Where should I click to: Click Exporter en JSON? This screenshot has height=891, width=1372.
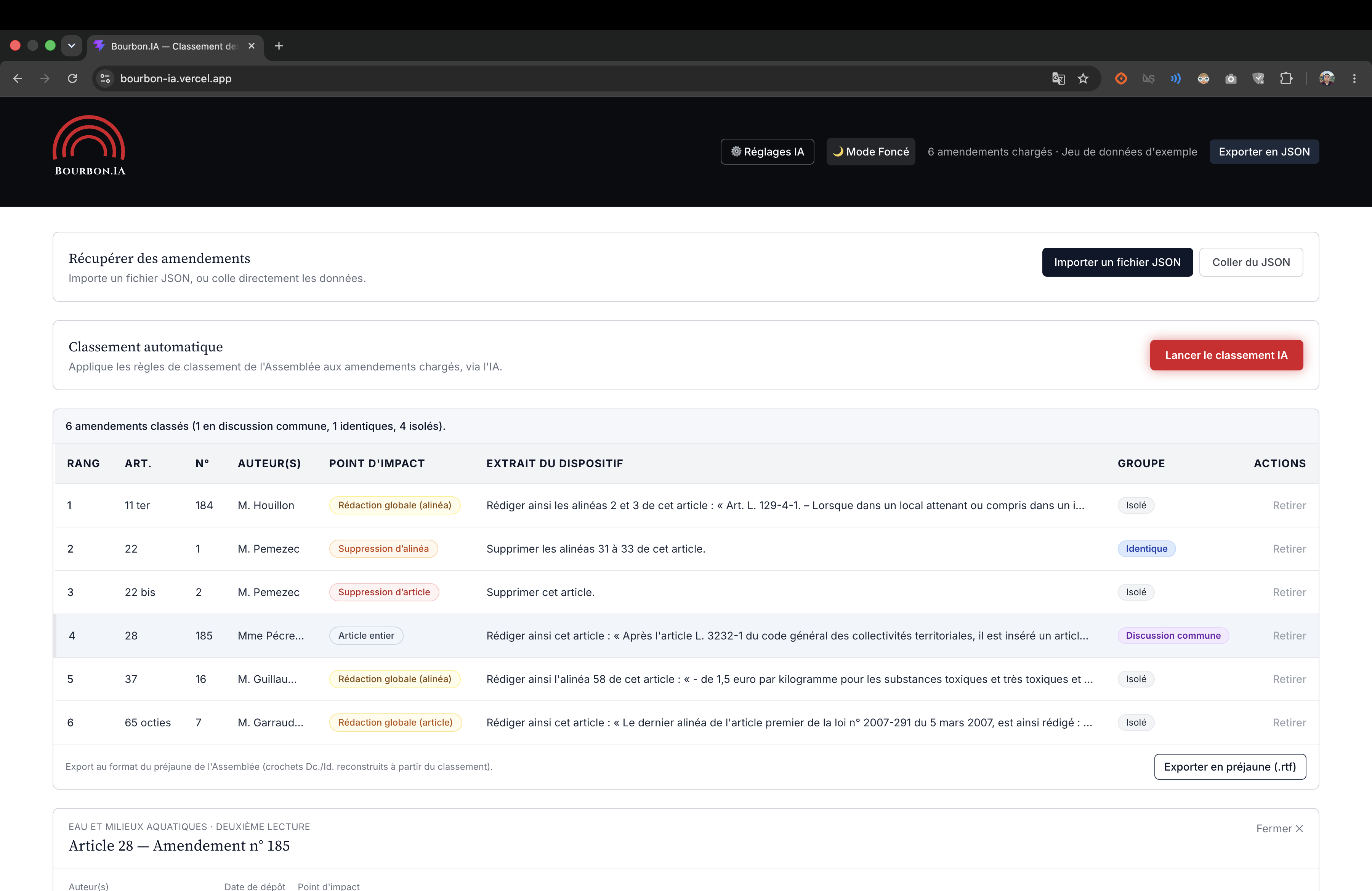[1264, 152]
